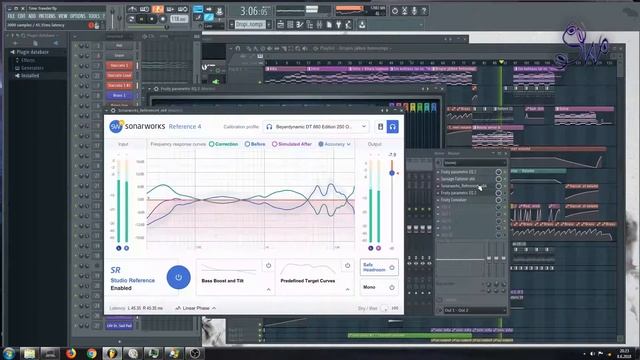Toggle first Fruity parametric EQ 2 slot enable knob

498,172
